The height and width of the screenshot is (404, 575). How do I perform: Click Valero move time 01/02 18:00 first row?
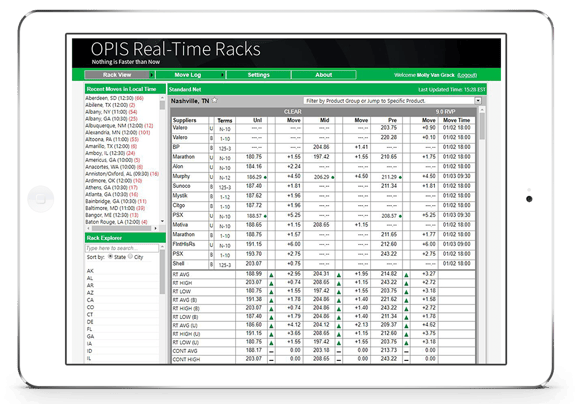coord(457,128)
